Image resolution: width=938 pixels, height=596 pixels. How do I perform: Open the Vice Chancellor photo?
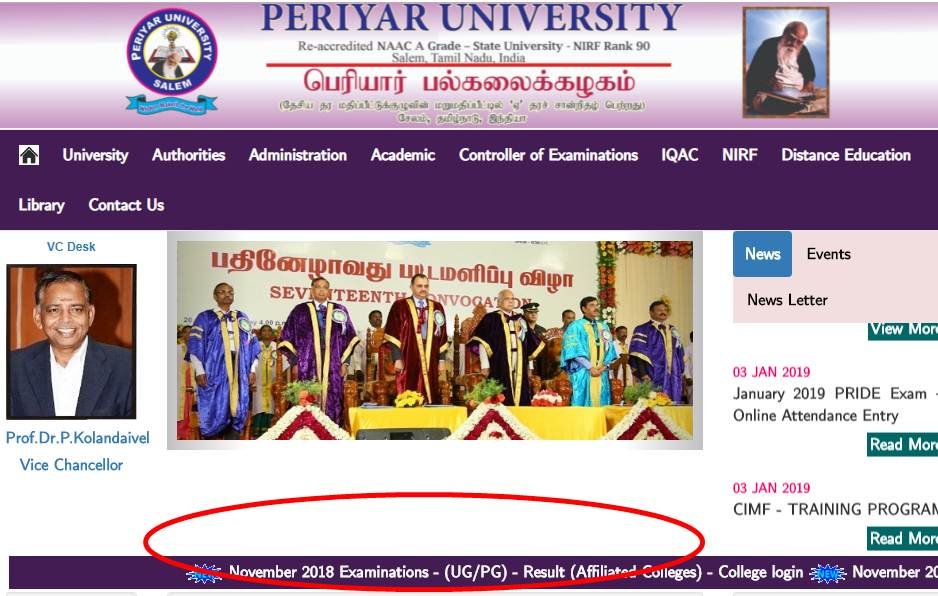[x=71, y=341]
